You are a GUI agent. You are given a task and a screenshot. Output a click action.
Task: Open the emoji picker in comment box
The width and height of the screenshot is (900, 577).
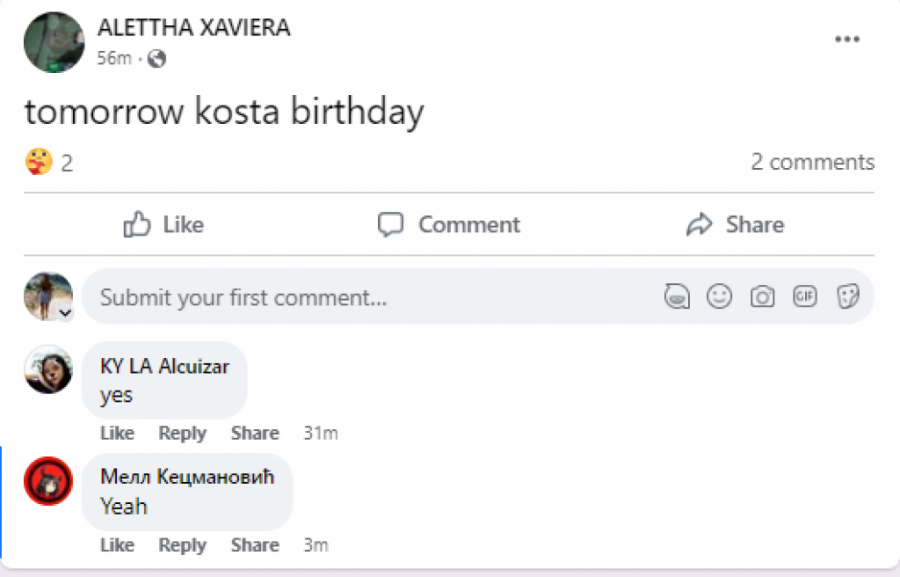click(x=719, y=297)
